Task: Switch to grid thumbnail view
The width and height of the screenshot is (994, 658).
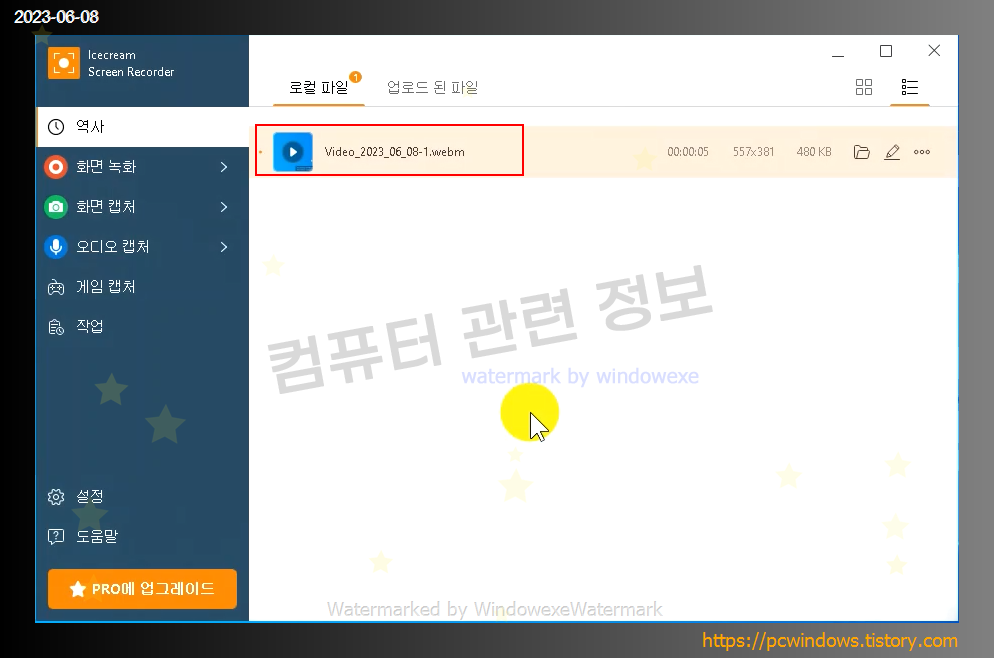Action: tap(863, 87)
